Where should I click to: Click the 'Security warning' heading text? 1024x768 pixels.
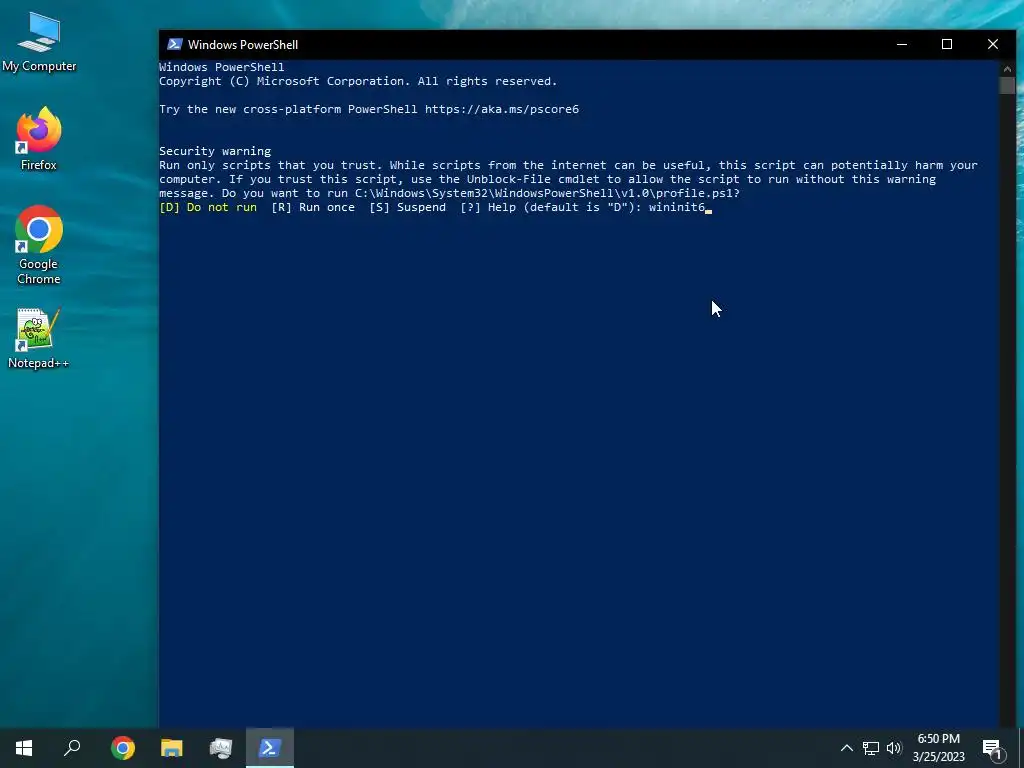coord(215,151)
